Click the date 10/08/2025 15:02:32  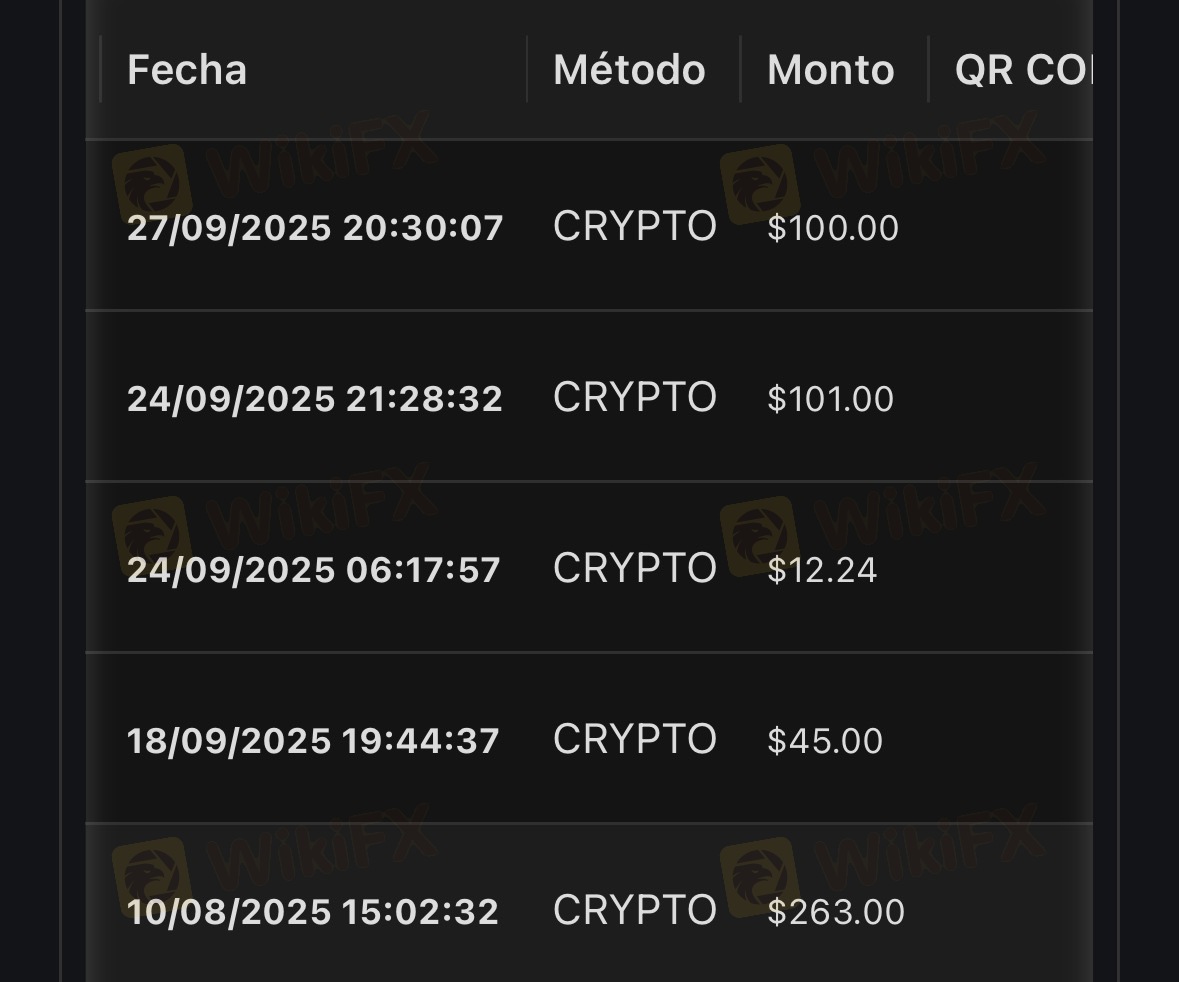313,912
